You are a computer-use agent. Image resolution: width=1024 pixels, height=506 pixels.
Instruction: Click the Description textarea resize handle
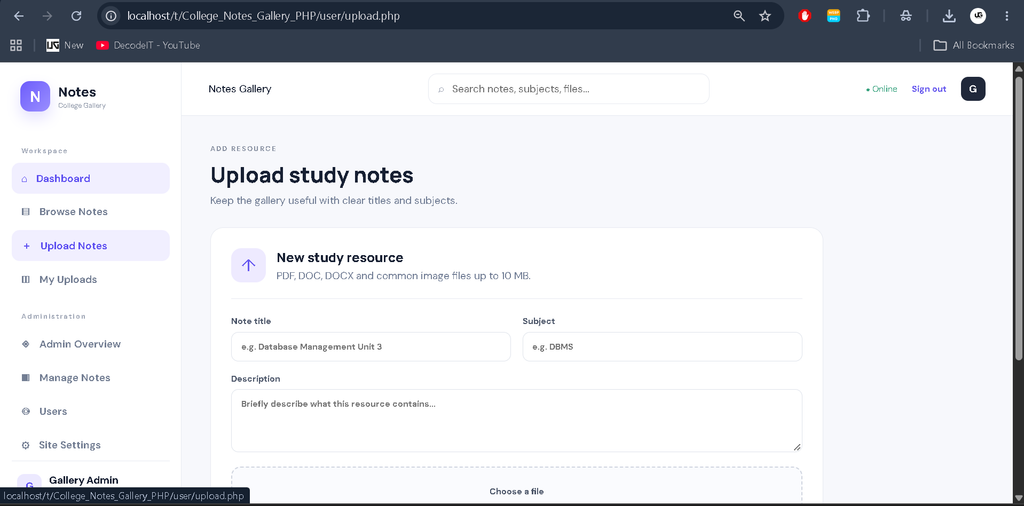pos(797,447)
